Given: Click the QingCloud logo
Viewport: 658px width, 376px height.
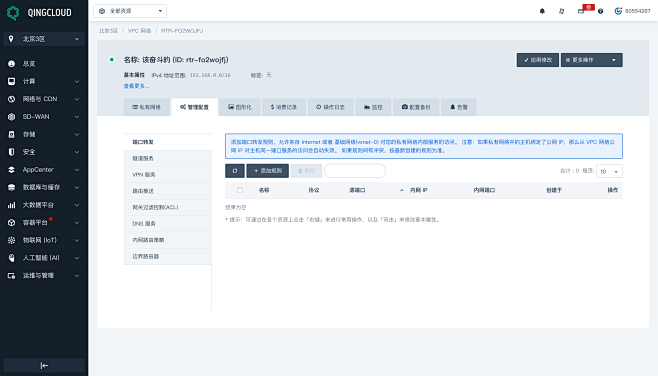Looking at the screenshot, I should (x=39, y=13).
